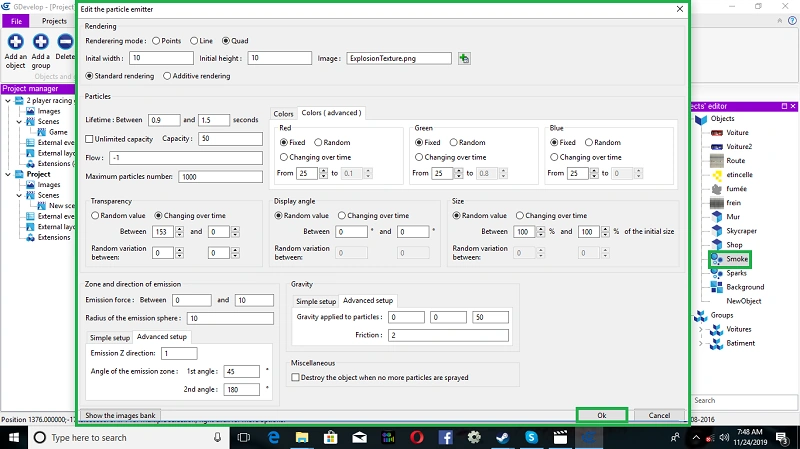Open the File menu tab
Screen dimensions: 800x449
pos(16,21)
